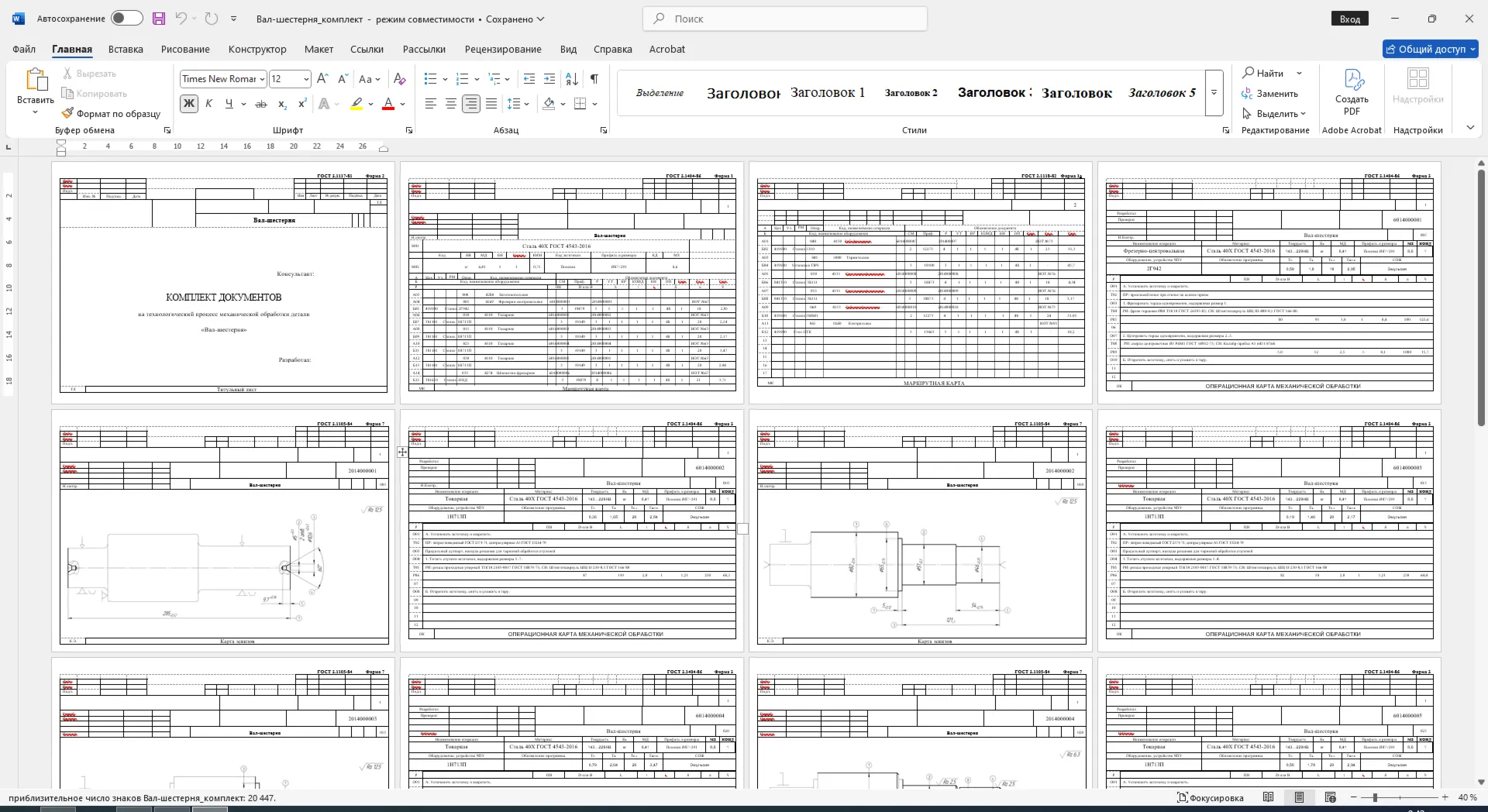Viewport: 1488px width, 812px height.
Task: Expand the styles gallery list
Action: [x=1214, y=92]
